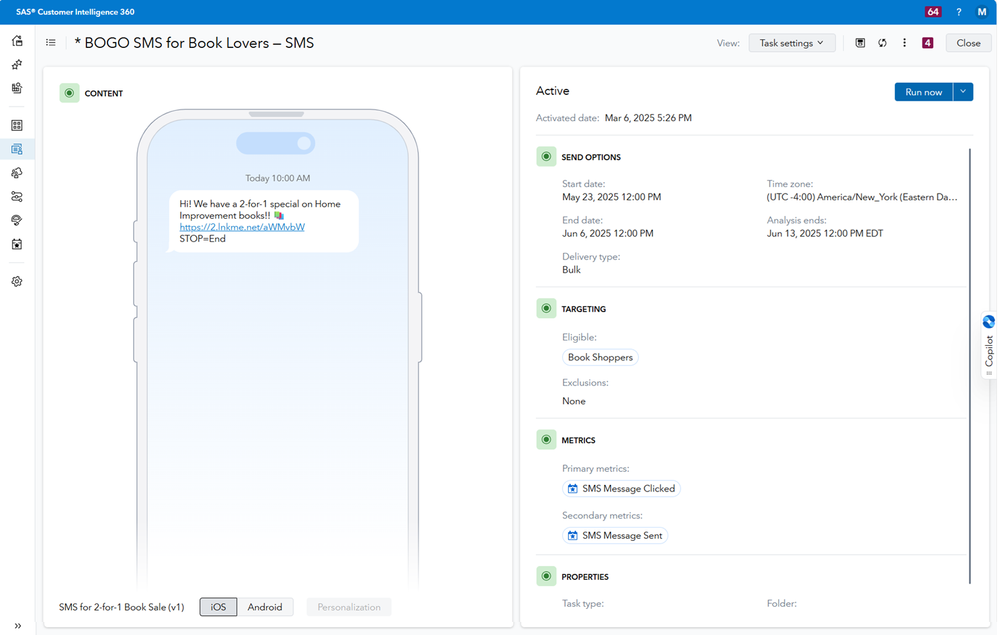This screenshot has width=999, height=635.
Task: Expand the Run now dropdown arrow
Action: 963,92
